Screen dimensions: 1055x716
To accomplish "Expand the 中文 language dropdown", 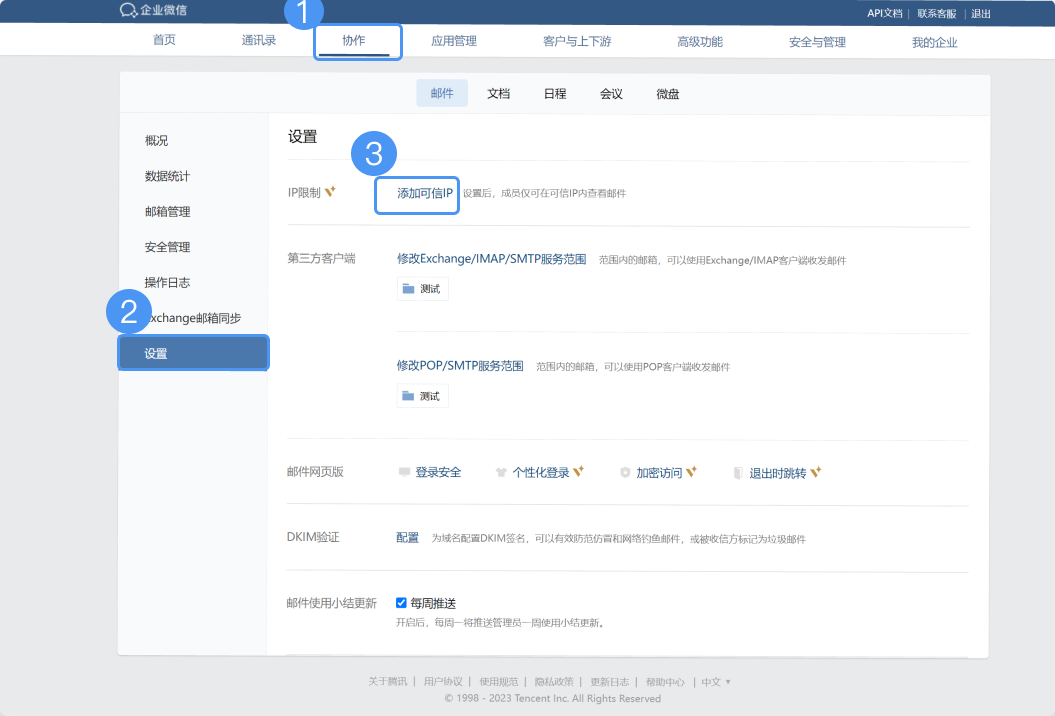I will [716, 682].
